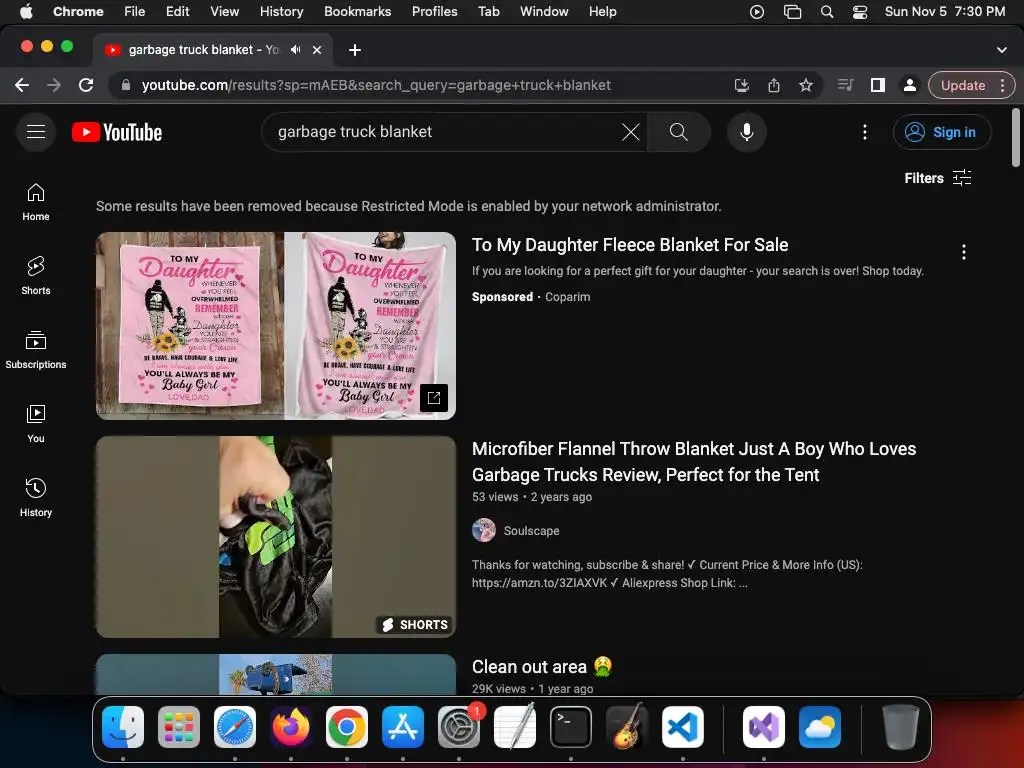Go forward in Chrome
This screenshot has width=1024, height=768.
click(54, 85)
